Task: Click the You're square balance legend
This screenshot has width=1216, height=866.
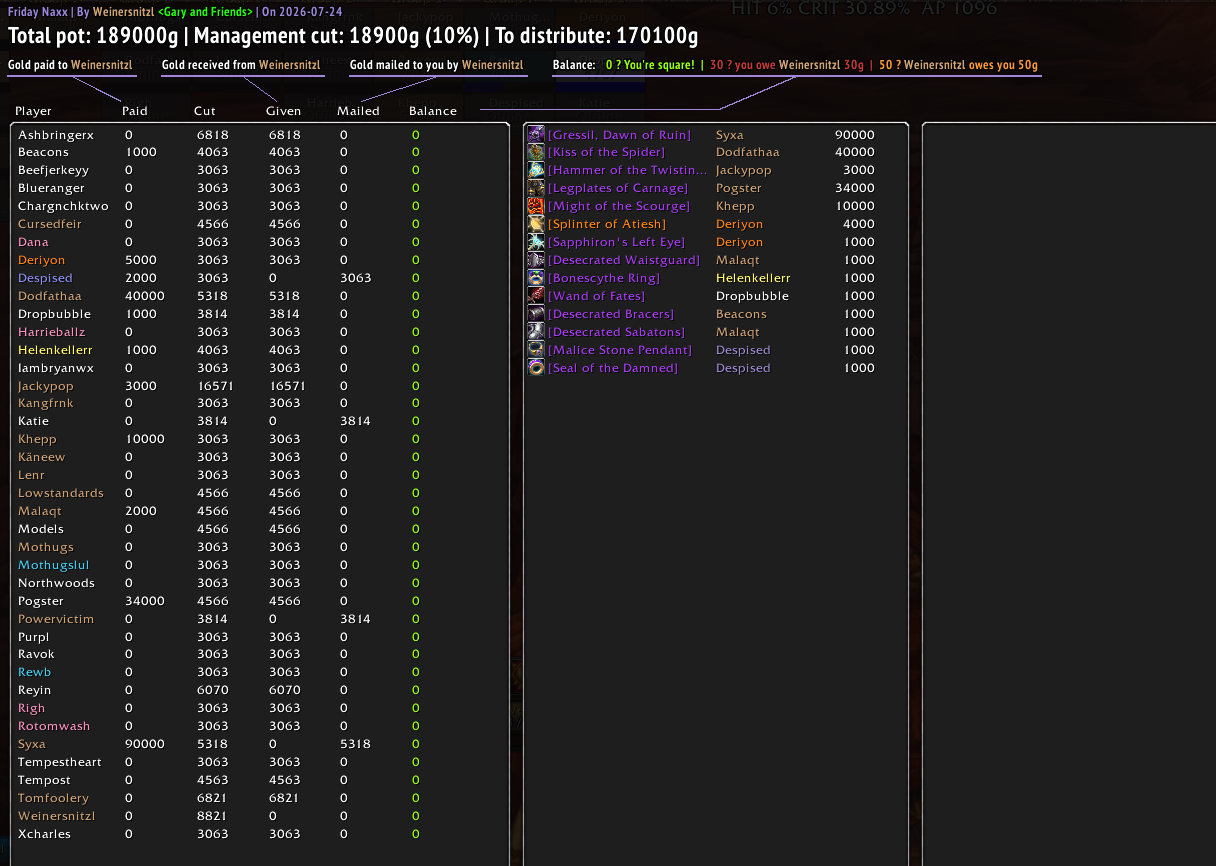Action: click(650, 66)
